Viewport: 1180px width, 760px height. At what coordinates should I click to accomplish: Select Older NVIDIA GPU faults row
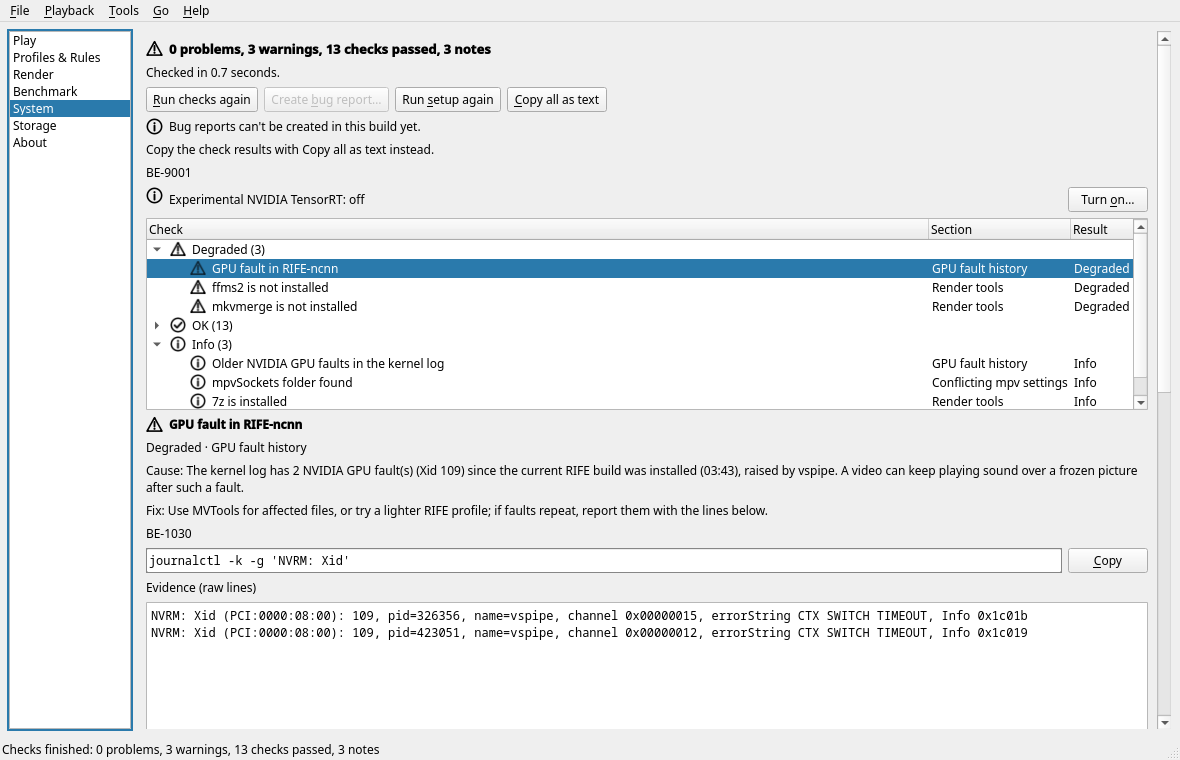pos(640,363)
